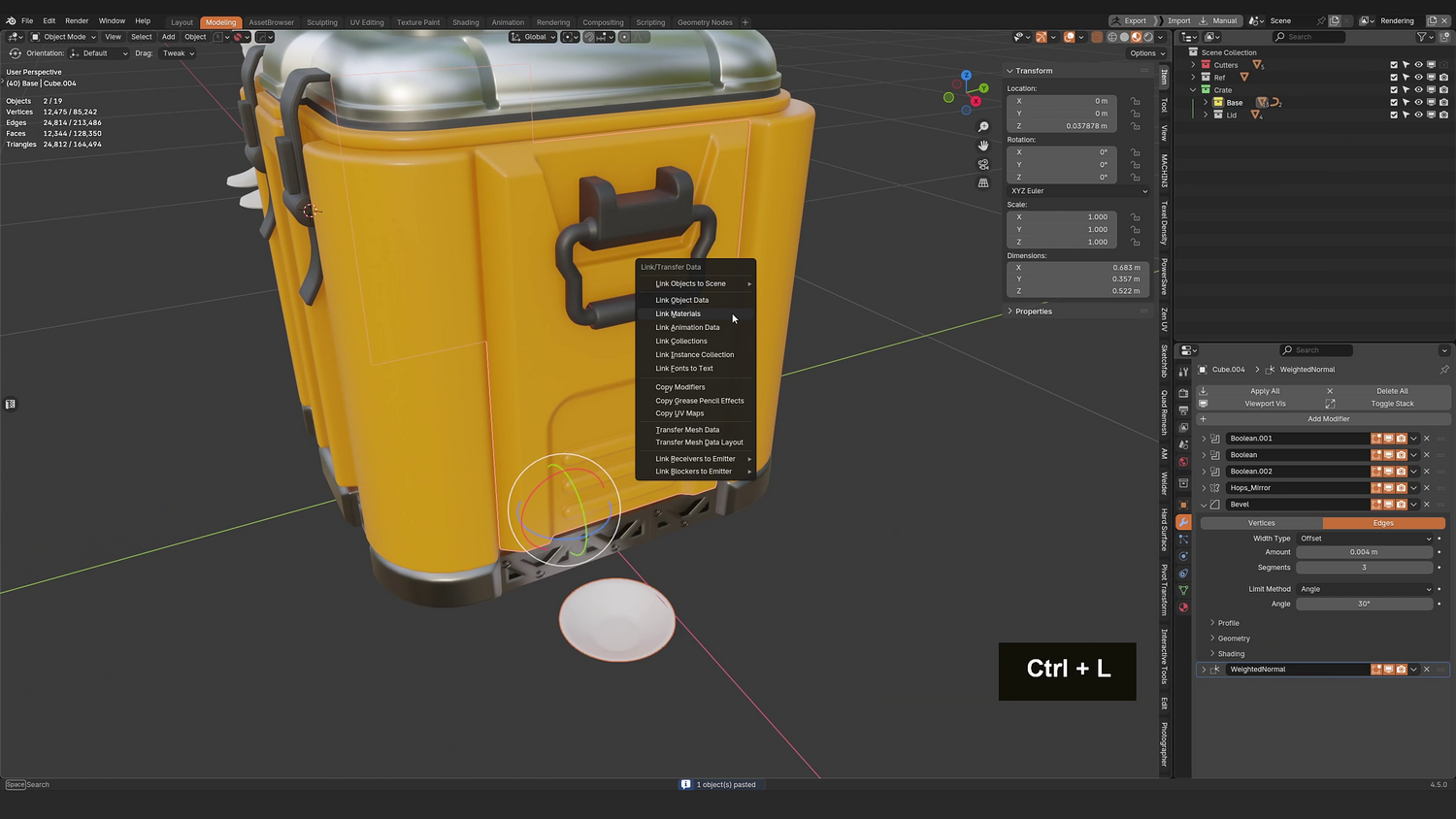1456x819 pixels.
Task: Click the Apply All modifiers button
Action: tap(1265, 391)
